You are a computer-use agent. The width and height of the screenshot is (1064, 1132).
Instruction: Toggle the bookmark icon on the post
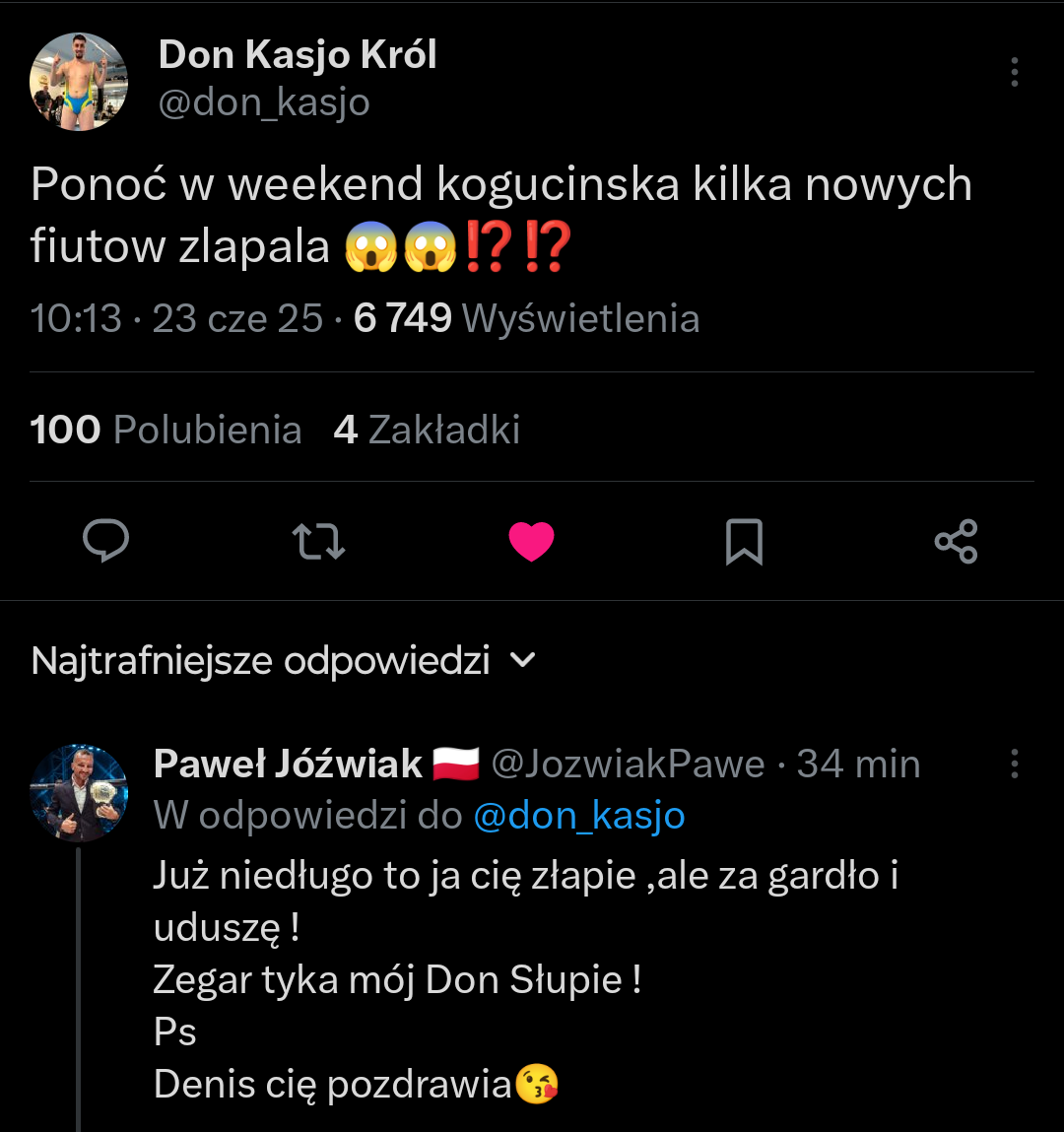pyautogui.click(x=744, y=541)
